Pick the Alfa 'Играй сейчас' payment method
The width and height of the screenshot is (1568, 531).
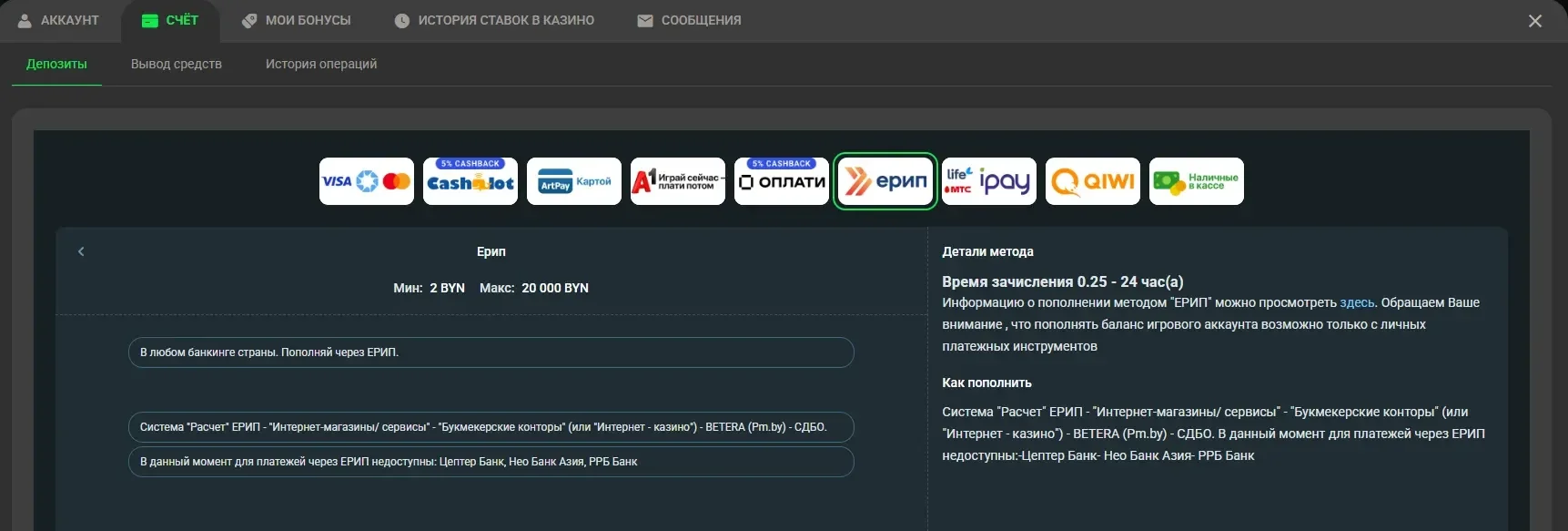tap(678, 181)
